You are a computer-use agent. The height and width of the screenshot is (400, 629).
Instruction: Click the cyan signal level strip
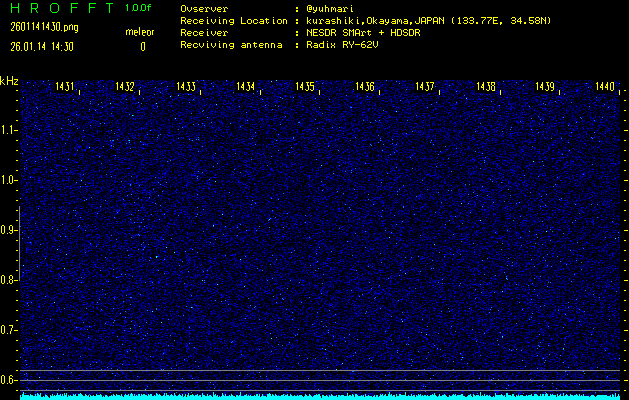pyautogui.click(x=320, y=396)
